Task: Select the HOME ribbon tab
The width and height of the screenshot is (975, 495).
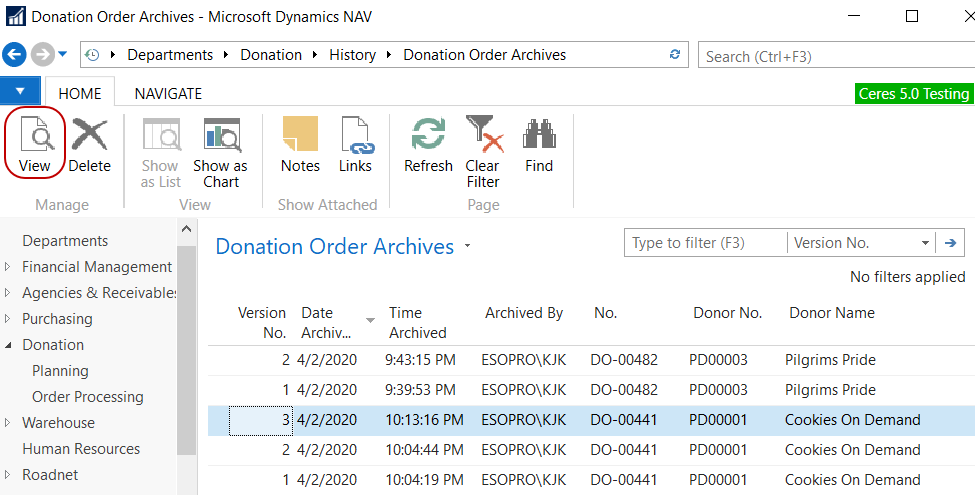Action: [80, 93]
